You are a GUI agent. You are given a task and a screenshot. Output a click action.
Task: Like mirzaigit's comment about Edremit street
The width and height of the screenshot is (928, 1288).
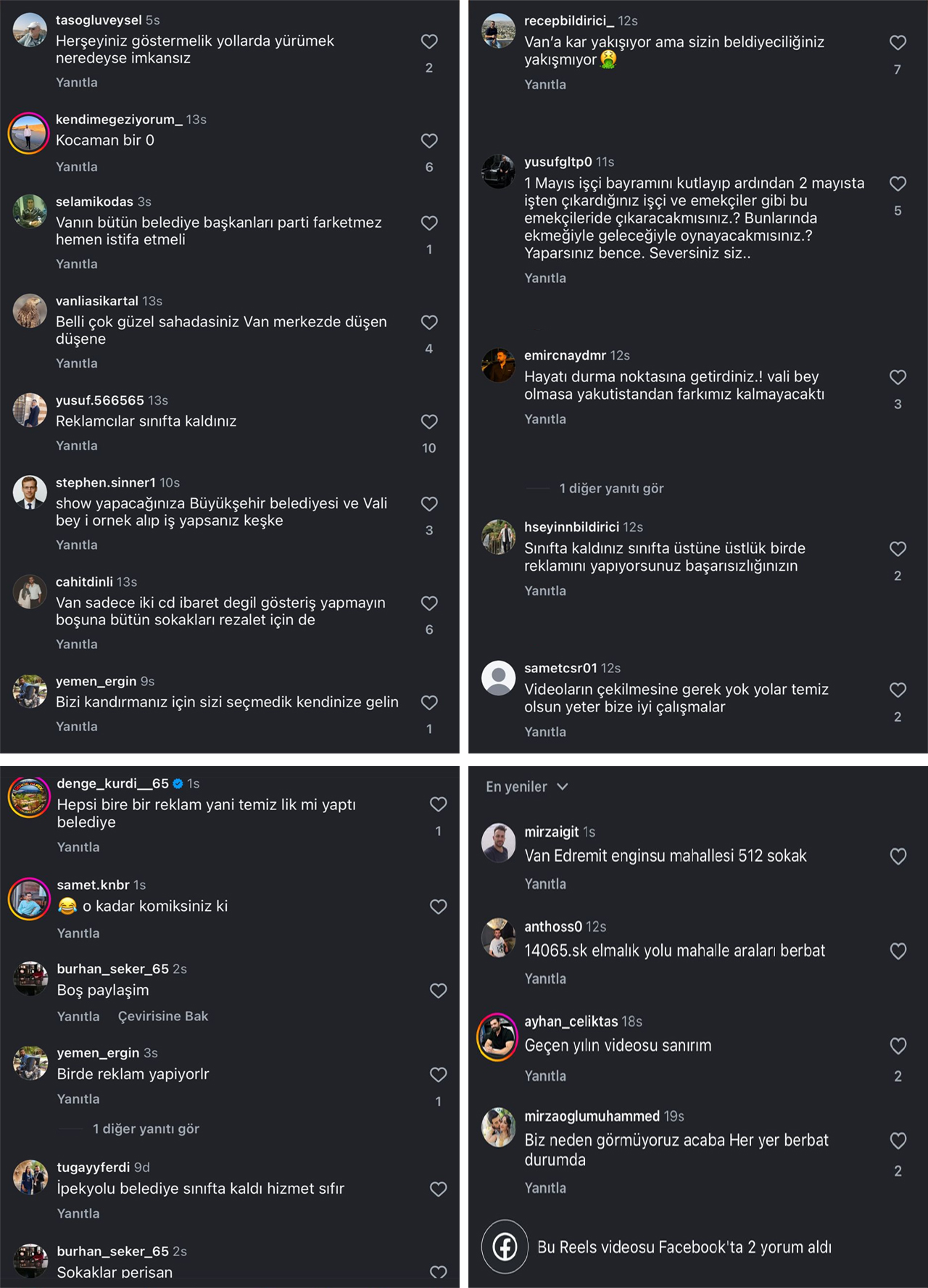(x=898, y=856)
